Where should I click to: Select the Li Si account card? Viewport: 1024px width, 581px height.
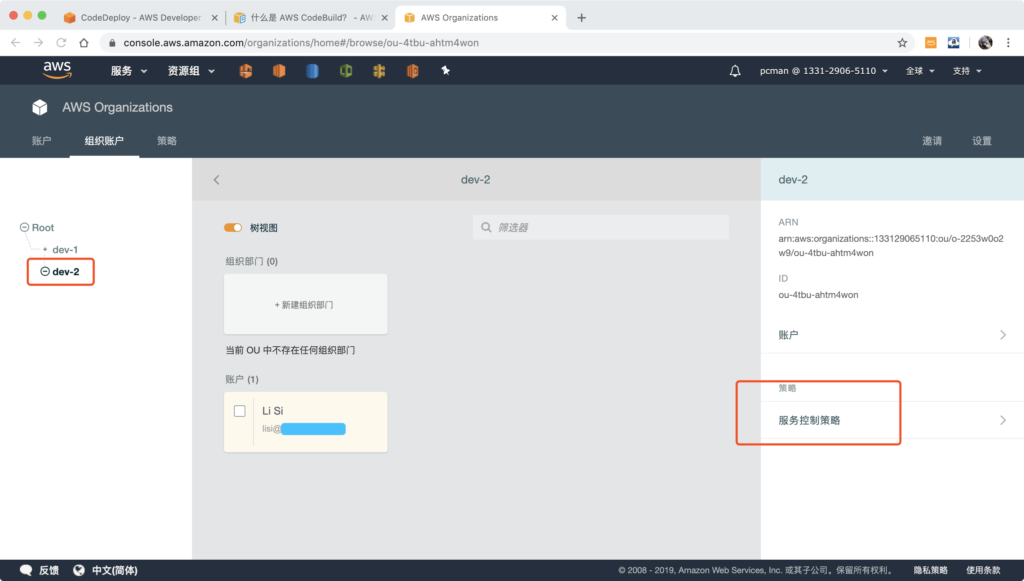pos(306,422)
